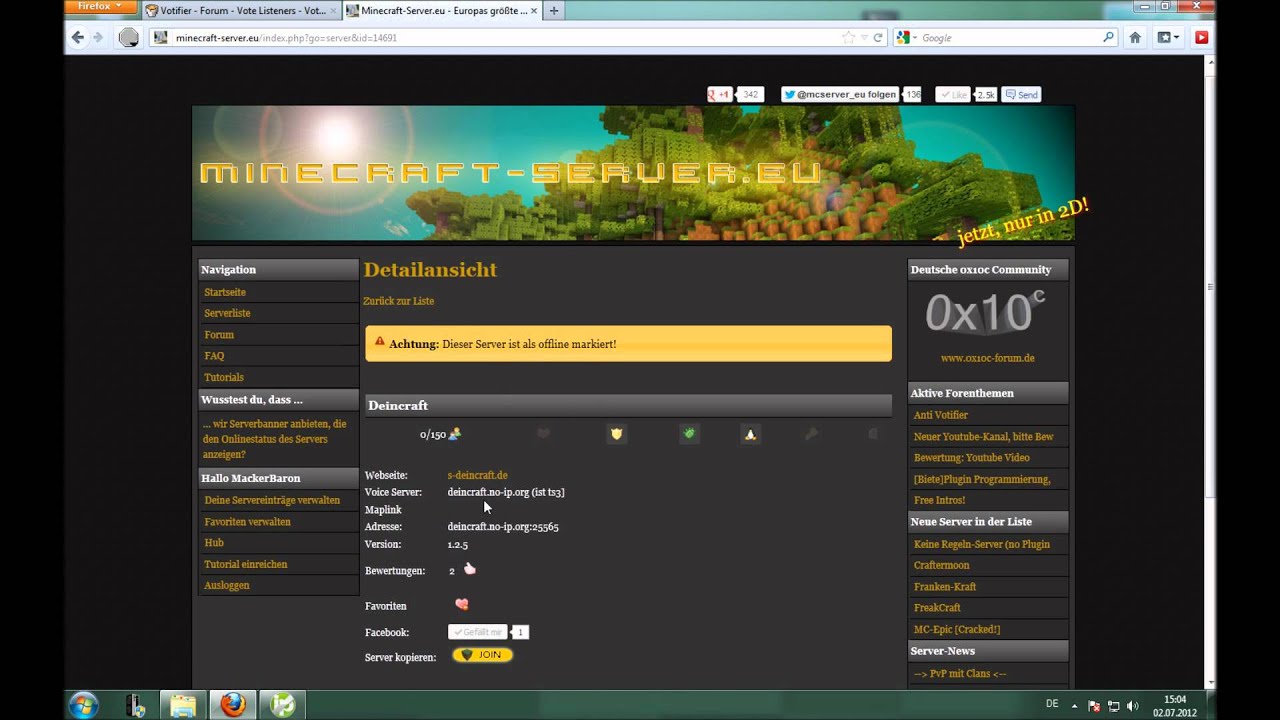Open the Firefox menu button
Viewport: 1280px width, 720px height.
(x=100, y=7)
